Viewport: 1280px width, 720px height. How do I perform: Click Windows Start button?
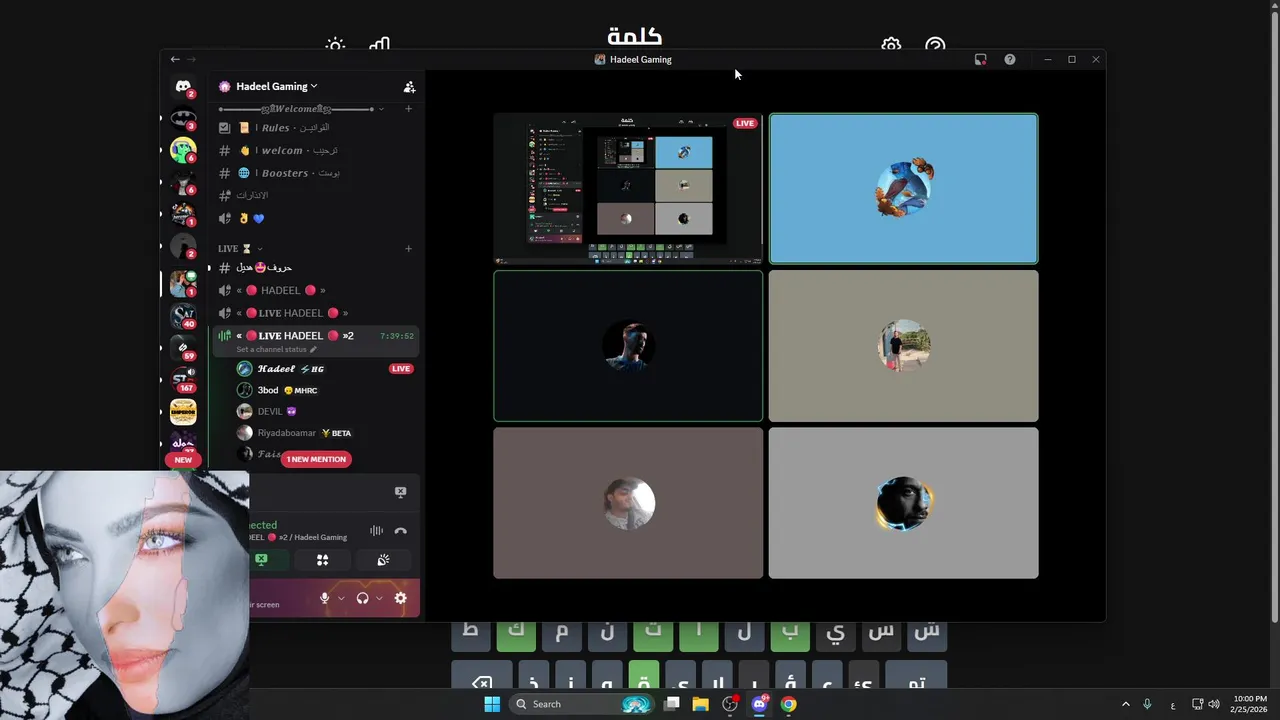click(491, 704)
